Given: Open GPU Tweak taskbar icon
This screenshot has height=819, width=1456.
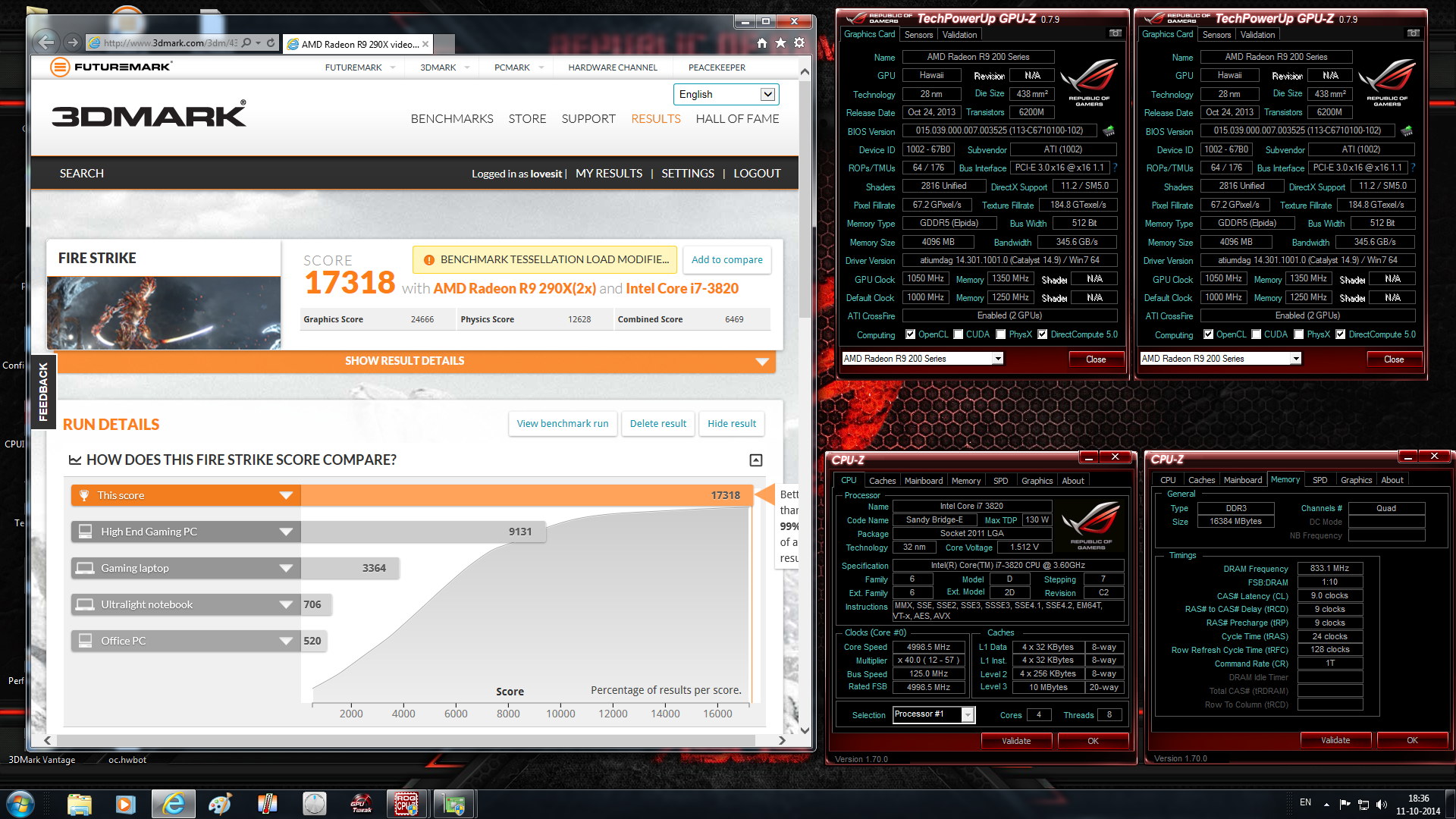Looking at the screenshot, I should (361, 804).
